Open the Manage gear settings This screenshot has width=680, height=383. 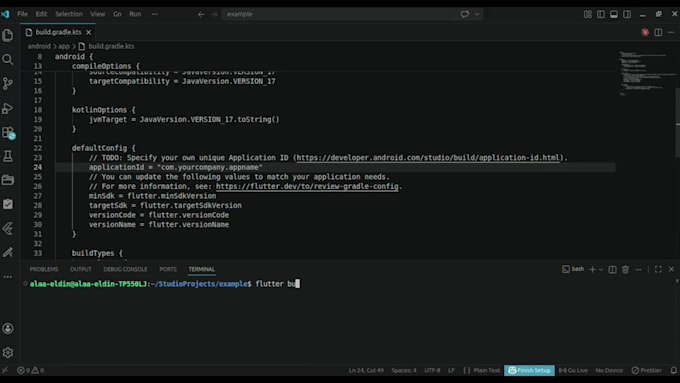coord(8,353)
